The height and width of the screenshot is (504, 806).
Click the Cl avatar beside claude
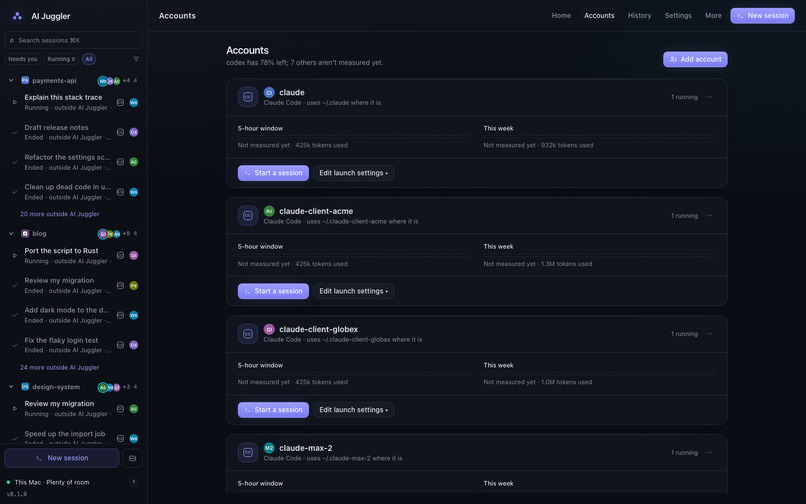tap(269, 93)
